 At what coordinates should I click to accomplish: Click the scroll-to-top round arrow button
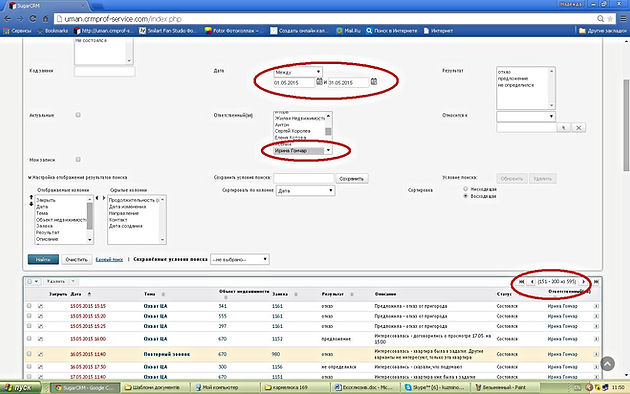[x=608, y=363]
